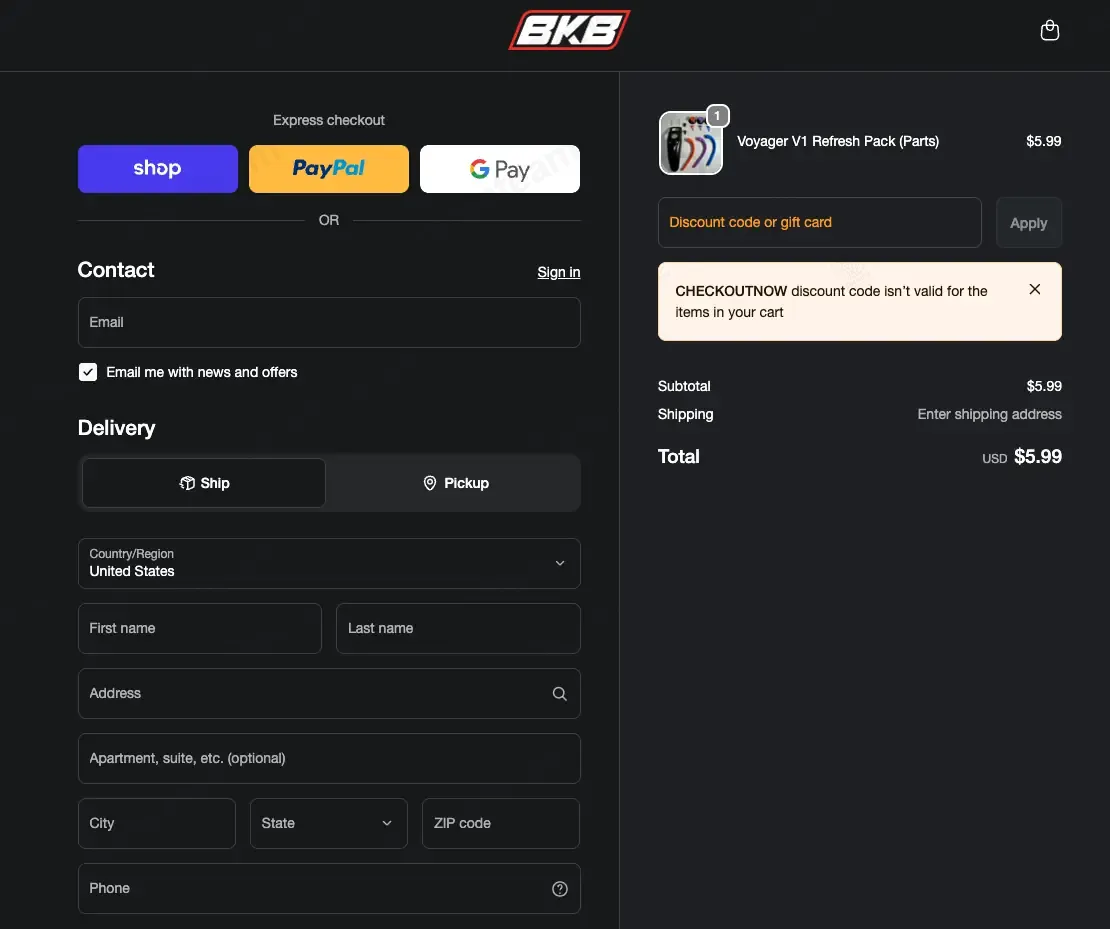
Task: Show phone number help question icon
Action: [x=559, y=889]
